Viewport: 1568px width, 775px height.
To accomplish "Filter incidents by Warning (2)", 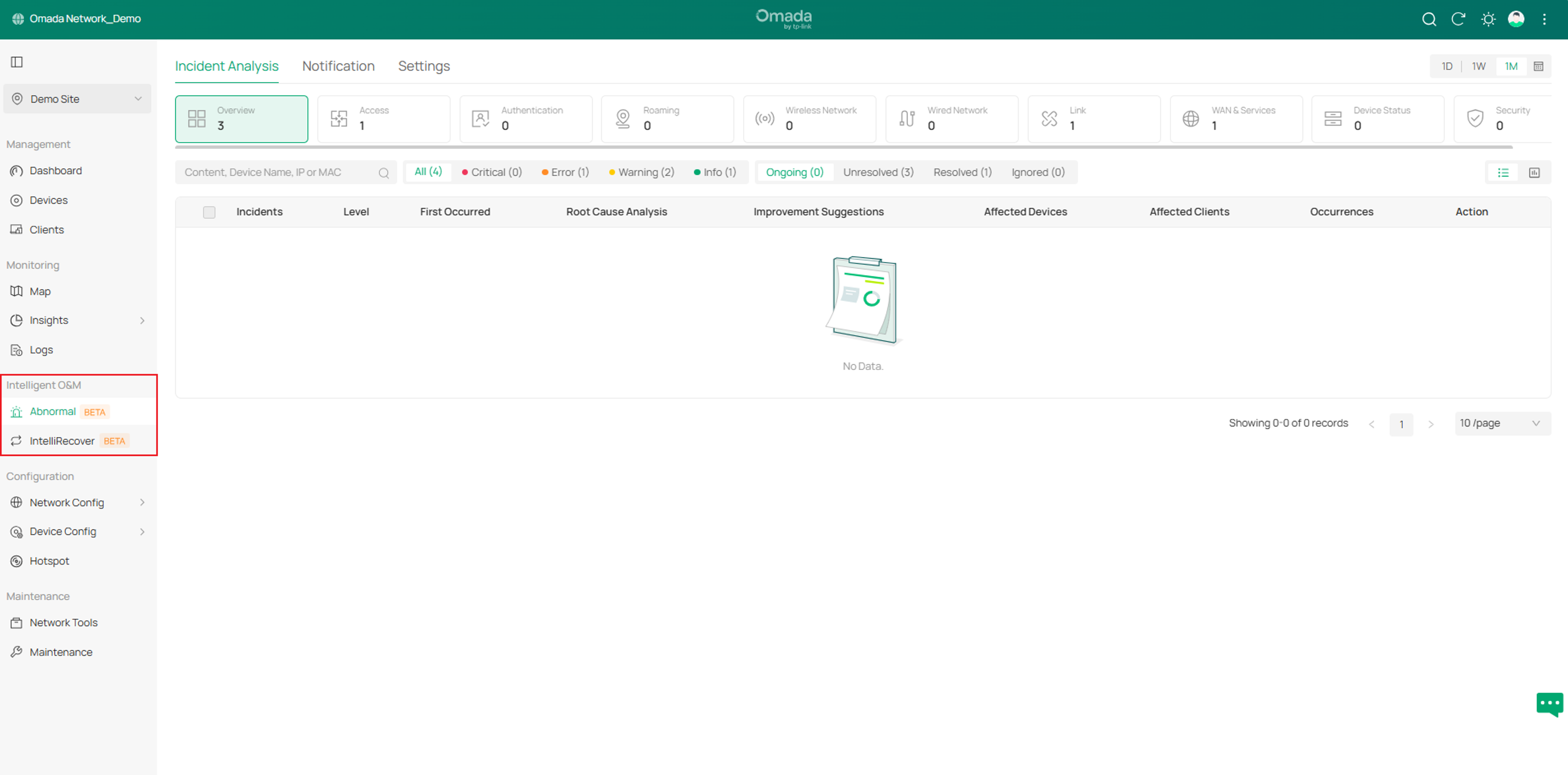I will click(642, 172).
